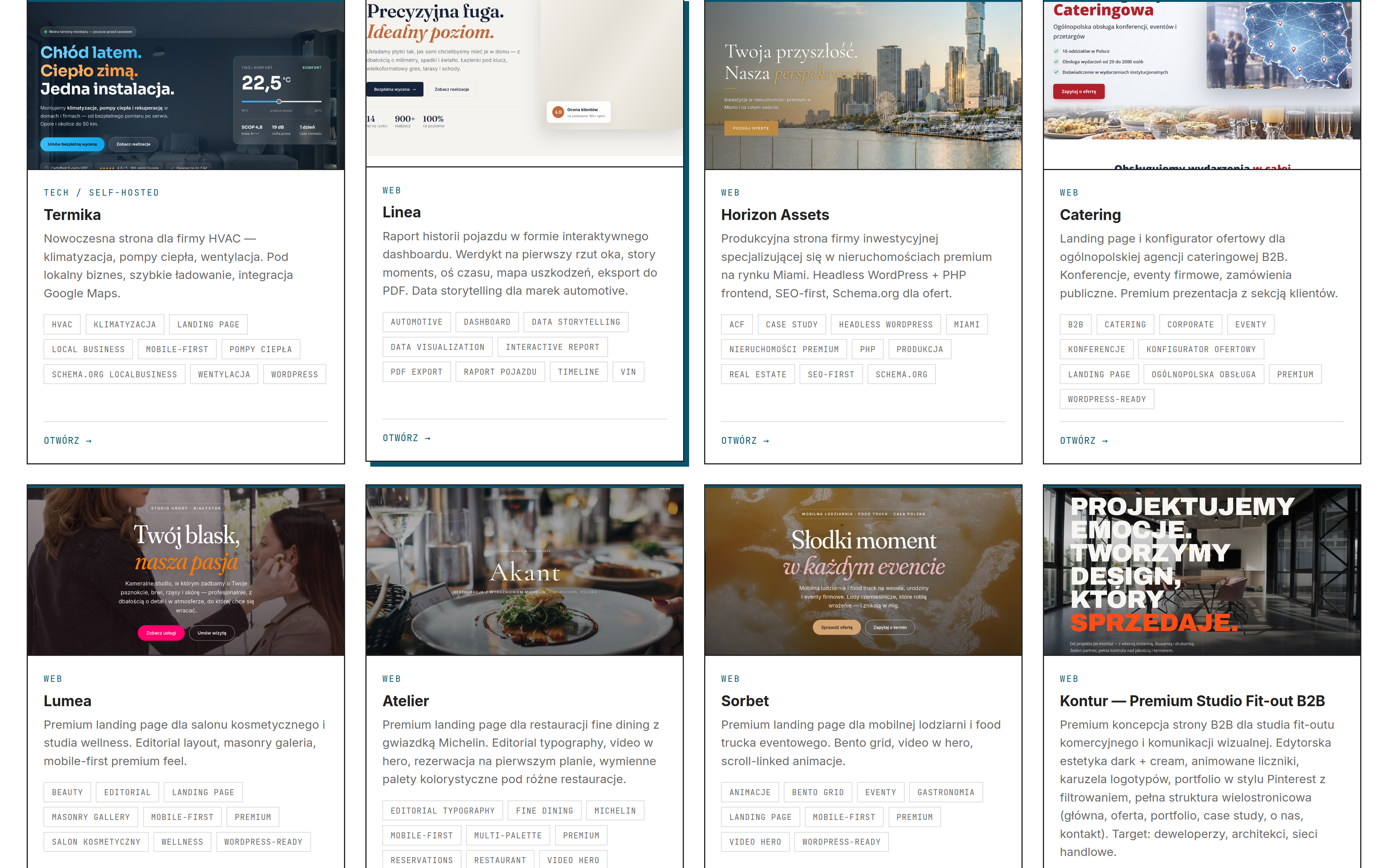Select the MIAMI tag
1382x868 pixels.
tap(967, 324)
